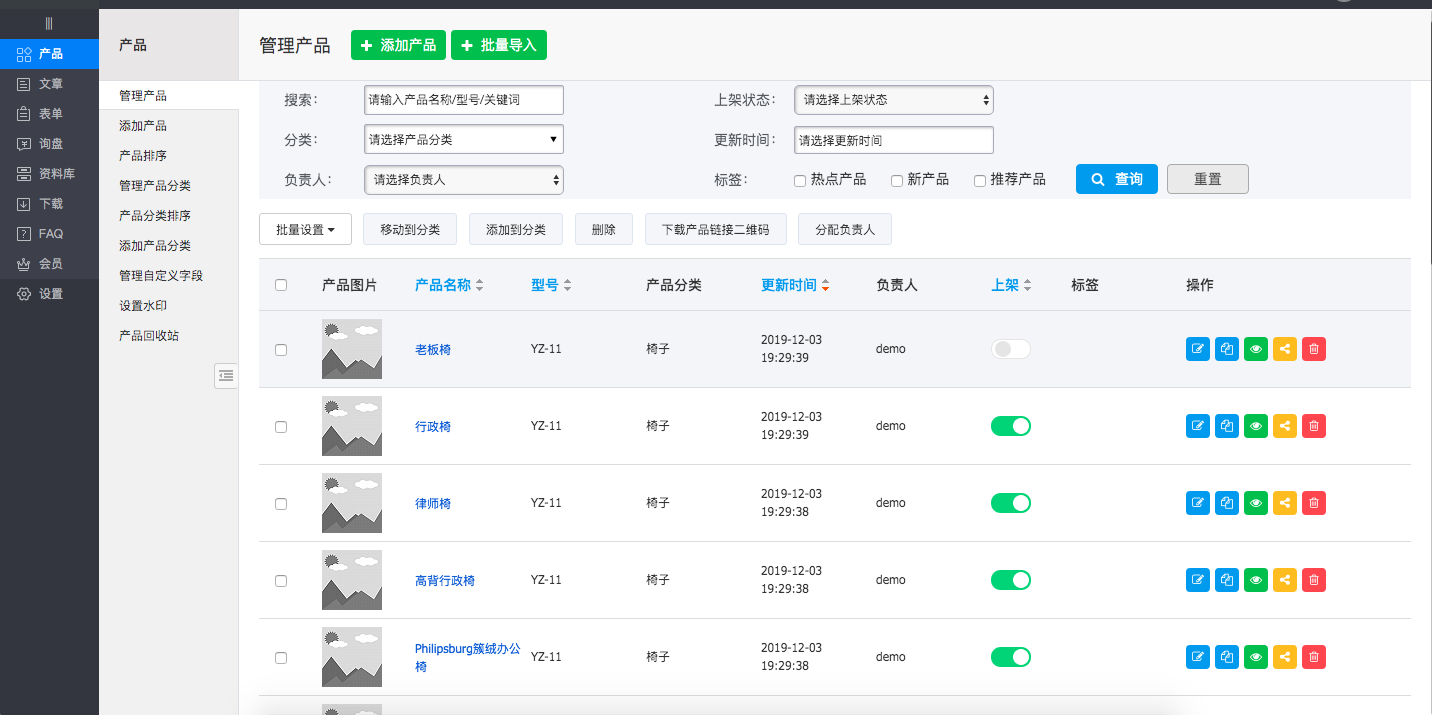The image size is (1432, 715).
Task: Turn off the 上架 switch for 行政椅
Action: [1010, 426]
